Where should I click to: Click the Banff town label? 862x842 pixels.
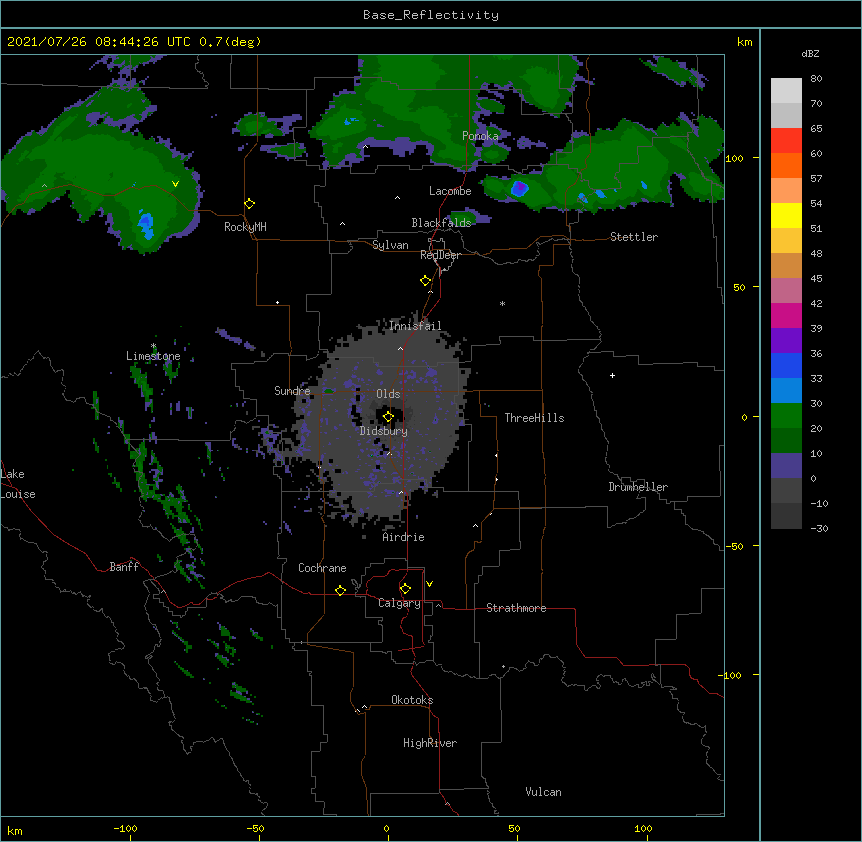124,567
